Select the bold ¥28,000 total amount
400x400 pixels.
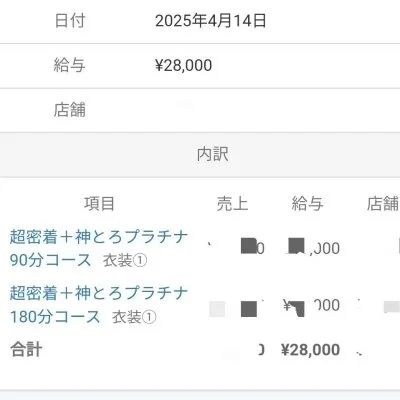pos(311,350)
